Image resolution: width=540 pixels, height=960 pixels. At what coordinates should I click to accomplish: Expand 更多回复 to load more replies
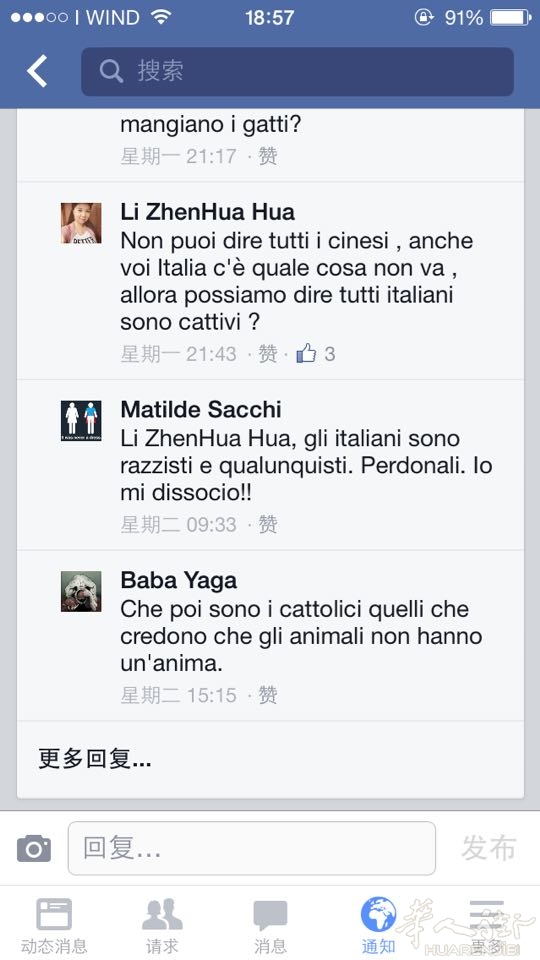click(95, 759)
